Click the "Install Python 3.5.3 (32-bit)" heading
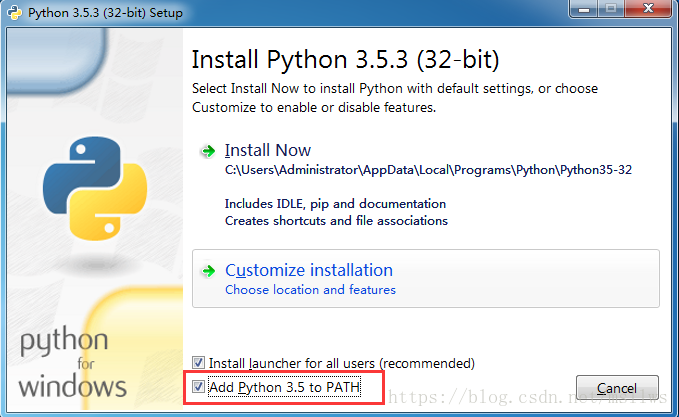This screenshot has width=679, height=417. pos(344,57)
